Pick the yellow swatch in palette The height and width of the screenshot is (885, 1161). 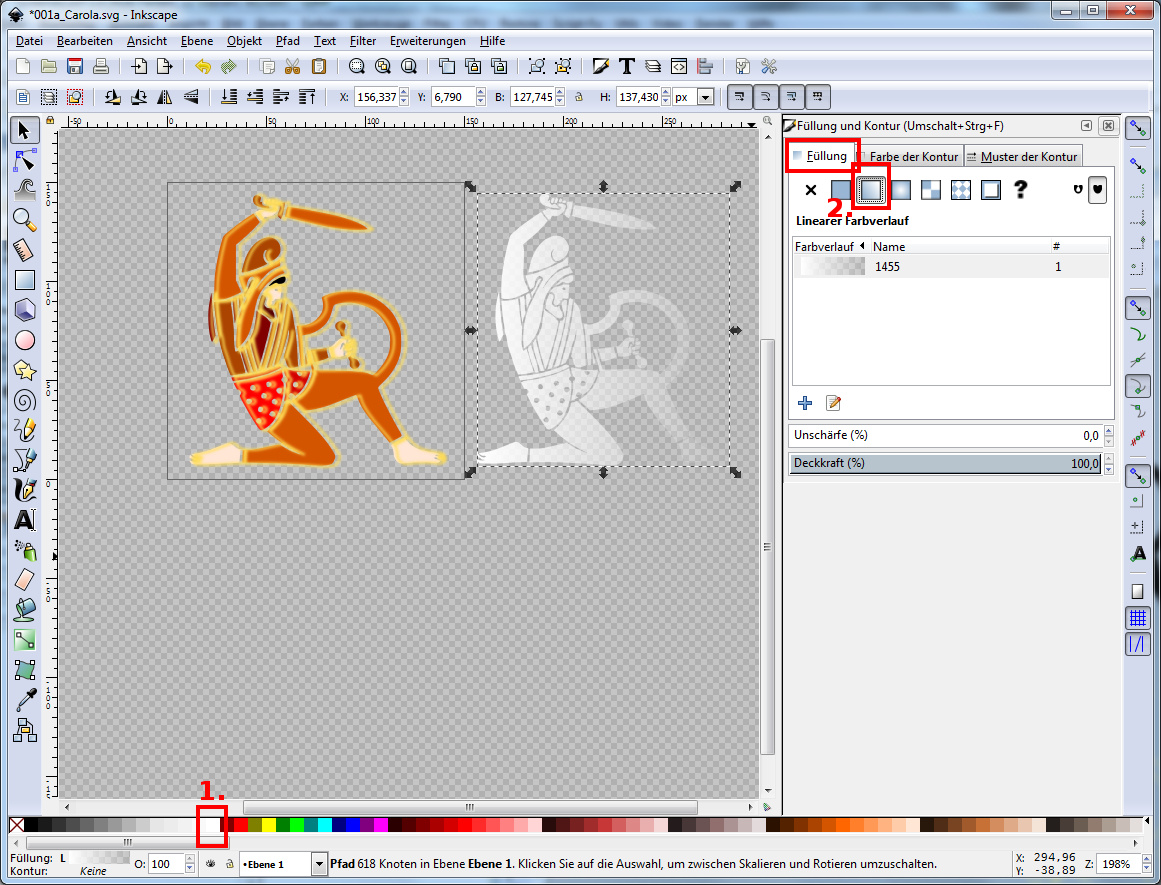pos(269,825)
